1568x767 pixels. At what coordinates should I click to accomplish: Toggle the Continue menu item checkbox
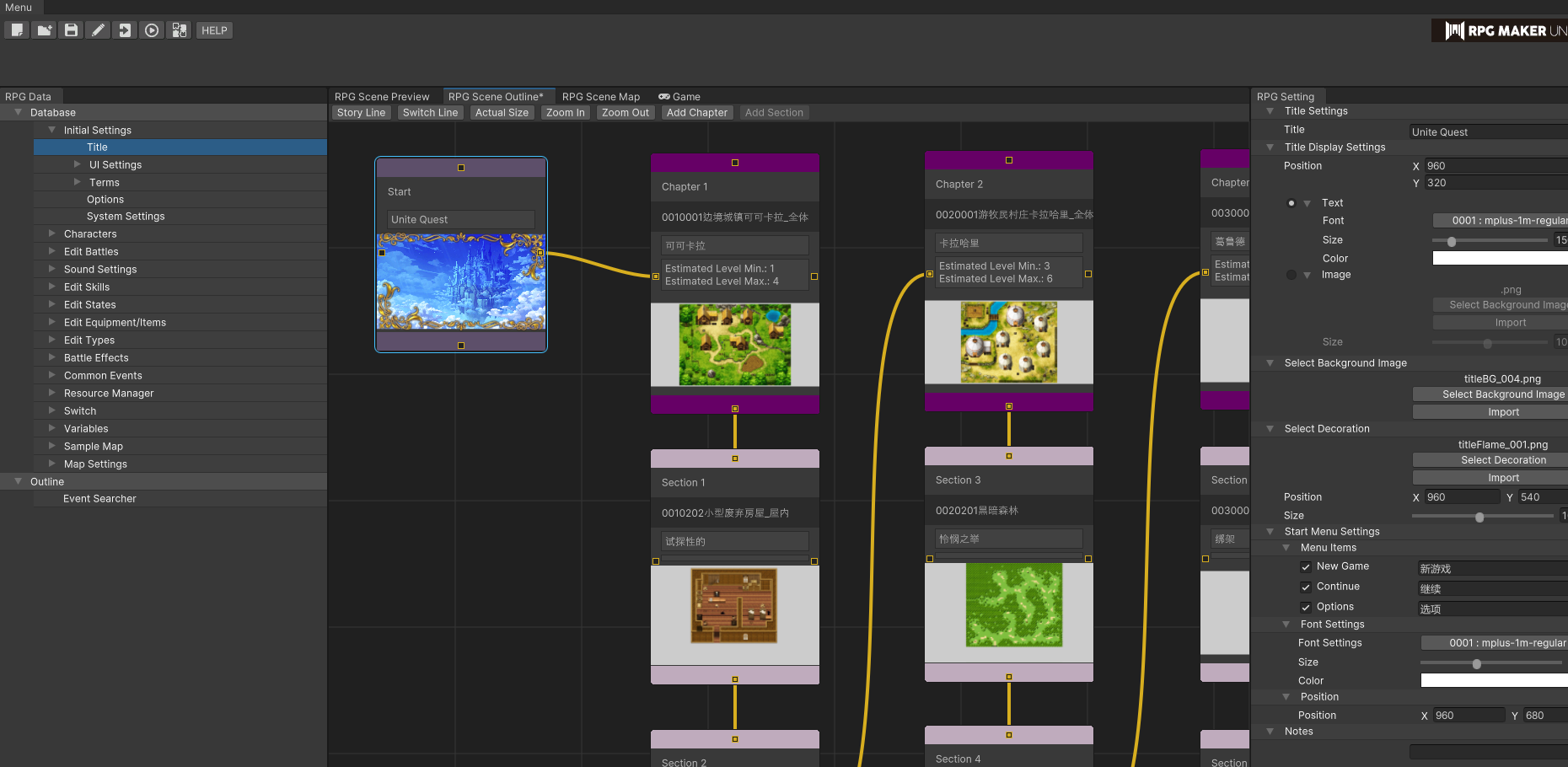[x=1306, y=587]
